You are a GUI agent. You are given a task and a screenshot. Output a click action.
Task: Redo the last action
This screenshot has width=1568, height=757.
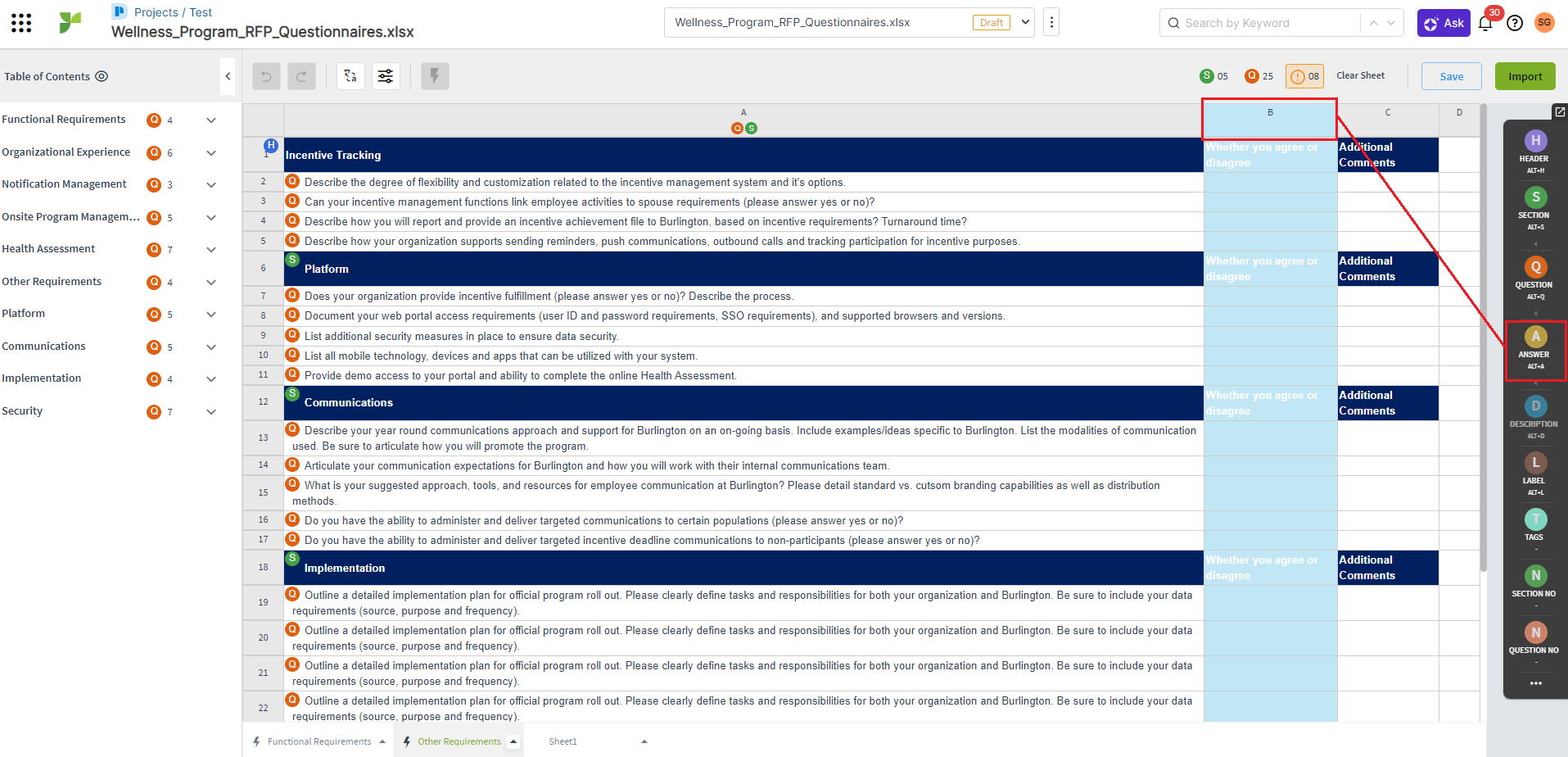(x=301, y=76)
